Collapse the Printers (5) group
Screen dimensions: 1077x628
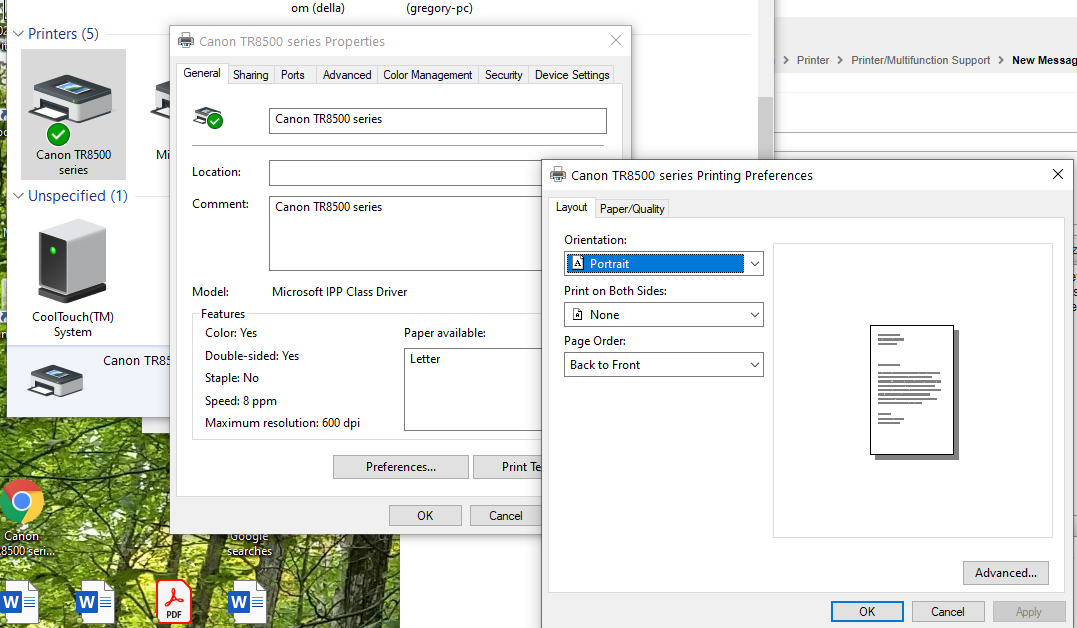18,34
